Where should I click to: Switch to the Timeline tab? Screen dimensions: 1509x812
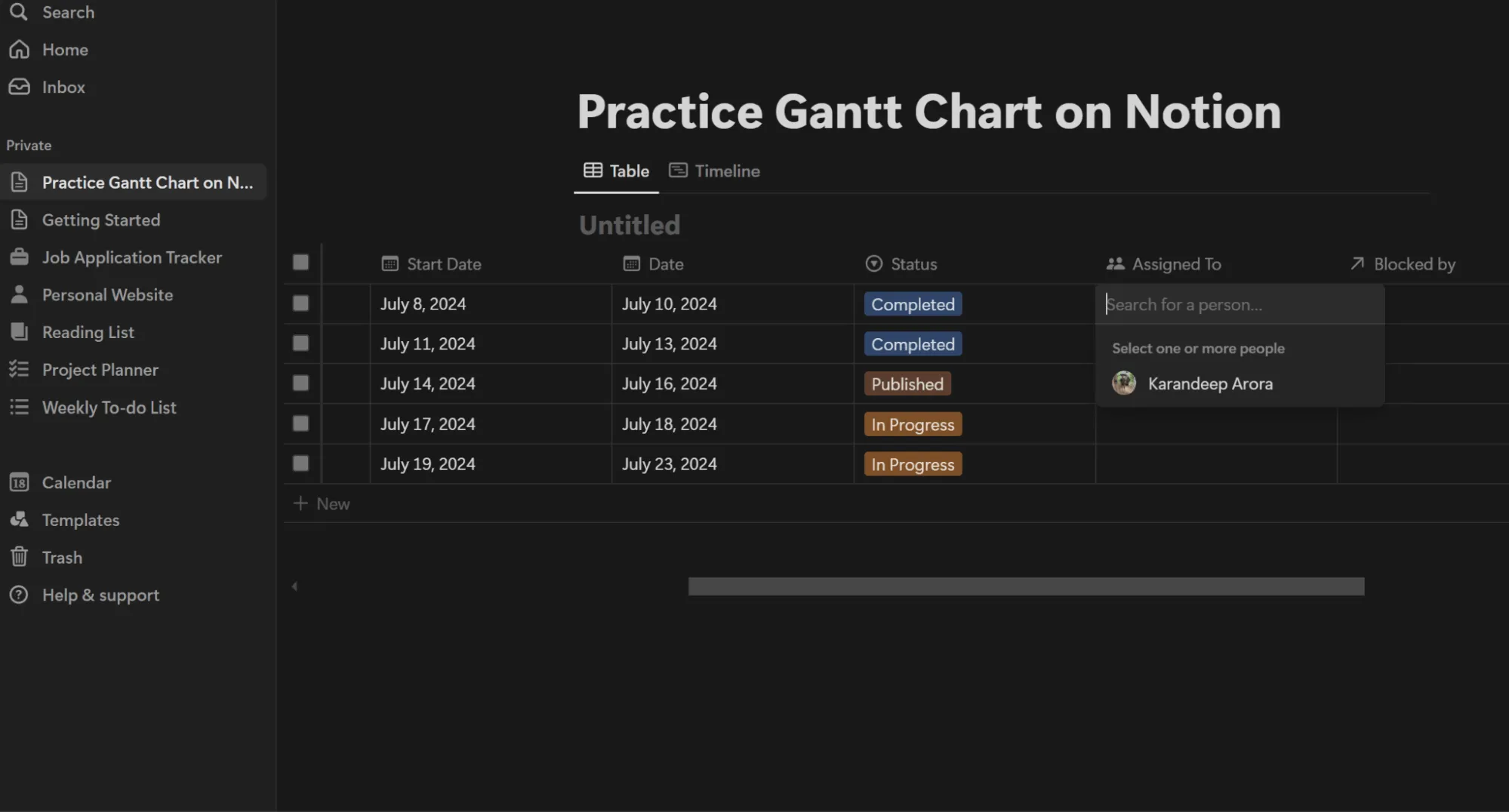(x=714, y=171)
